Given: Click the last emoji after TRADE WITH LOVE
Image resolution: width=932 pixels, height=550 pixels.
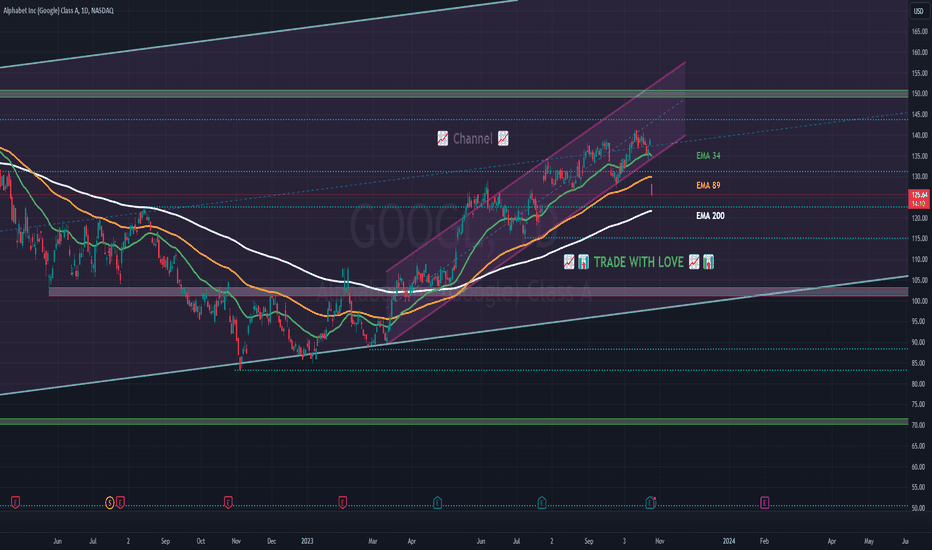Looking at the screenshot, I should [709, 262].
